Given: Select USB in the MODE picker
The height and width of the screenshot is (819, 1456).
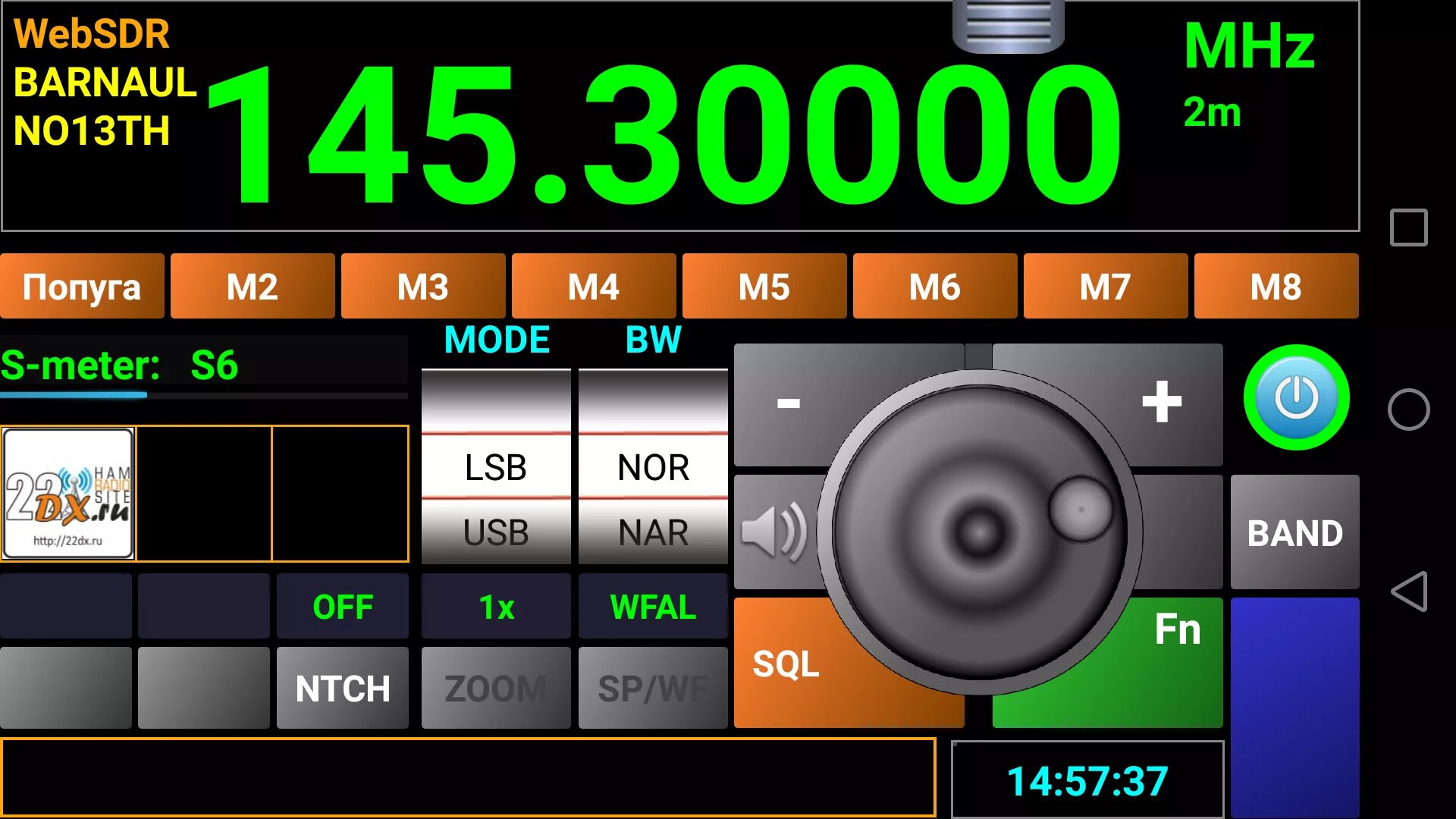Looking at the screenshot, I should [496, 532].
